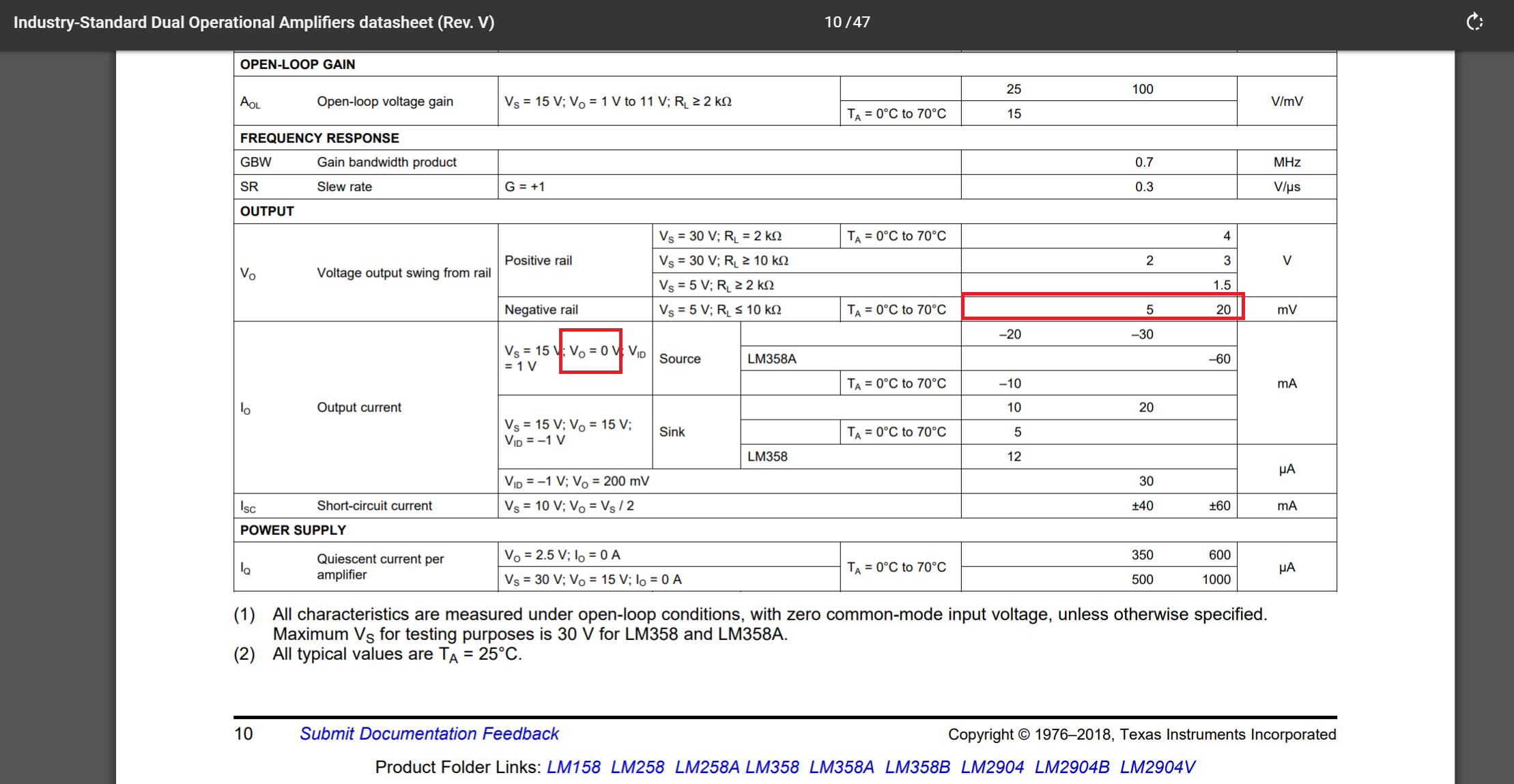The width and height of the screenshot is (1514, 784).
Task: Click the rotate page icon
Action: click(1474, 22)
